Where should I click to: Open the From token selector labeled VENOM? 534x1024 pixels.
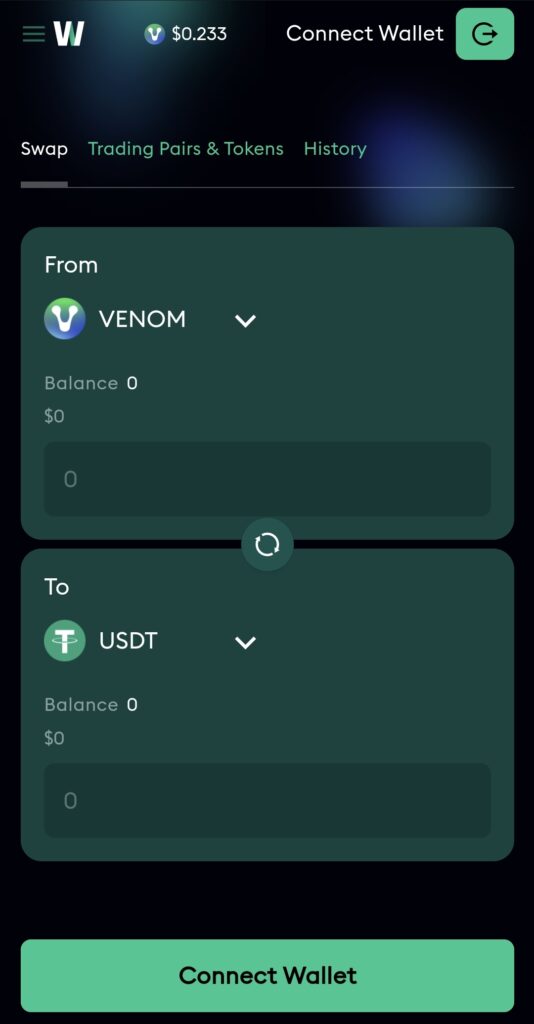click(150, 319)
